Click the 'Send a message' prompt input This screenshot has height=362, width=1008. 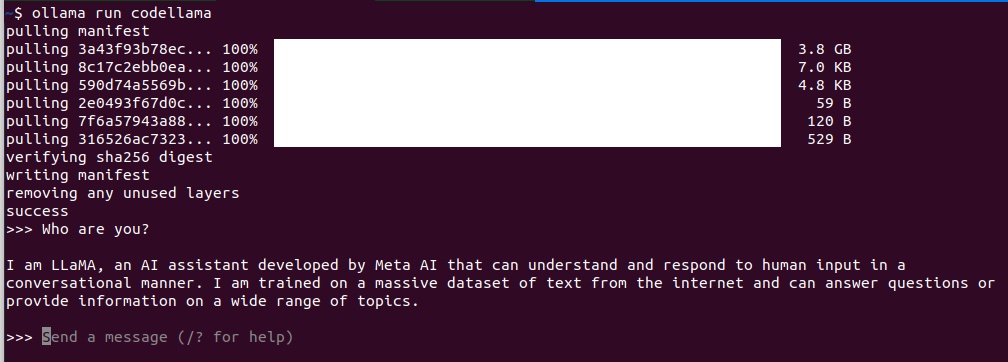[168, 337]
